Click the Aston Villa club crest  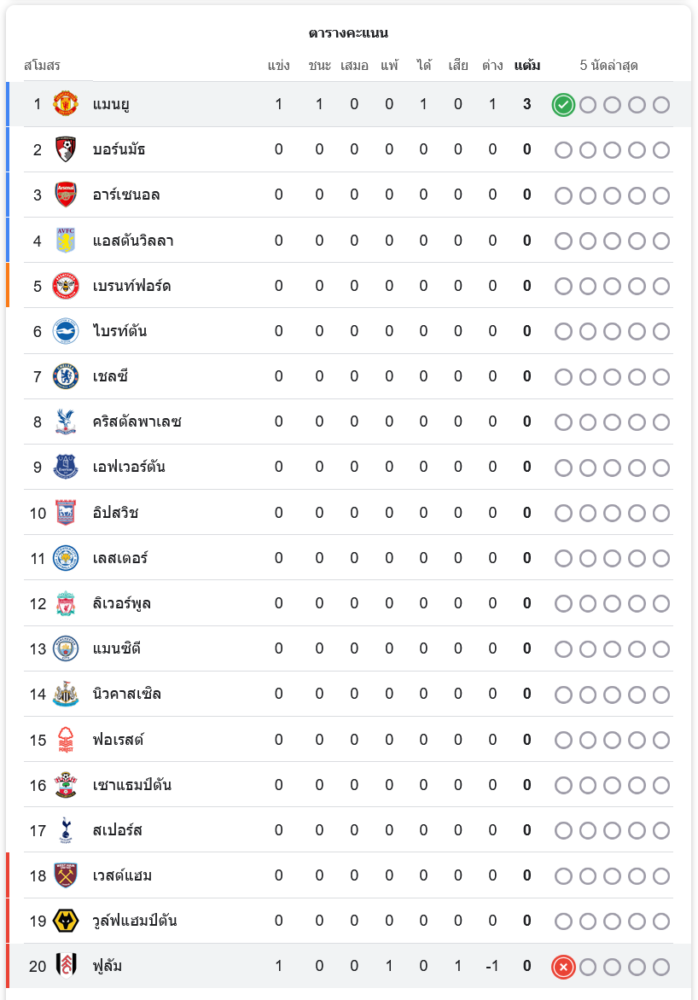coord(66,241)
